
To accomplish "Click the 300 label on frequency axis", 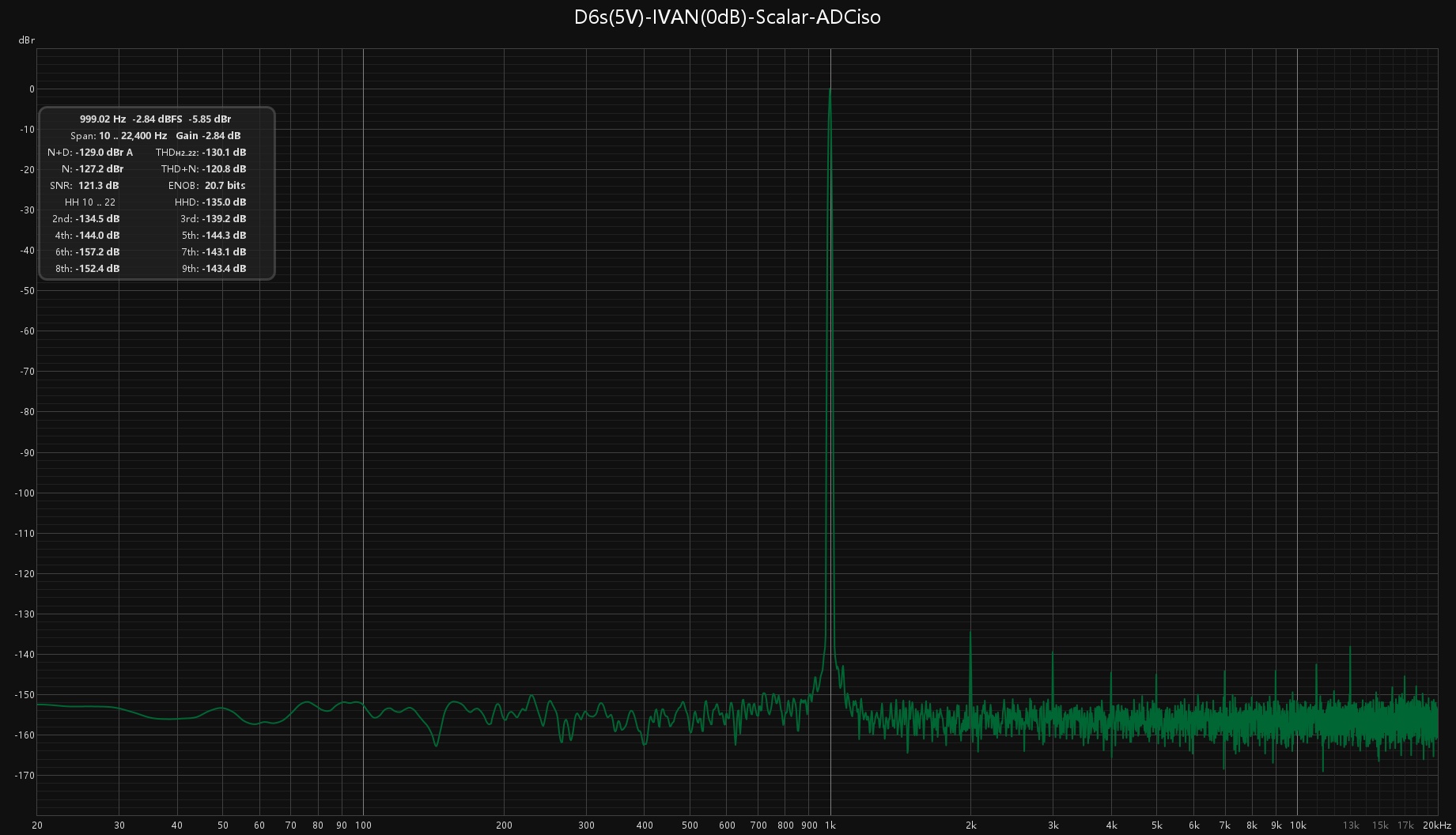I will click(586, 826).
